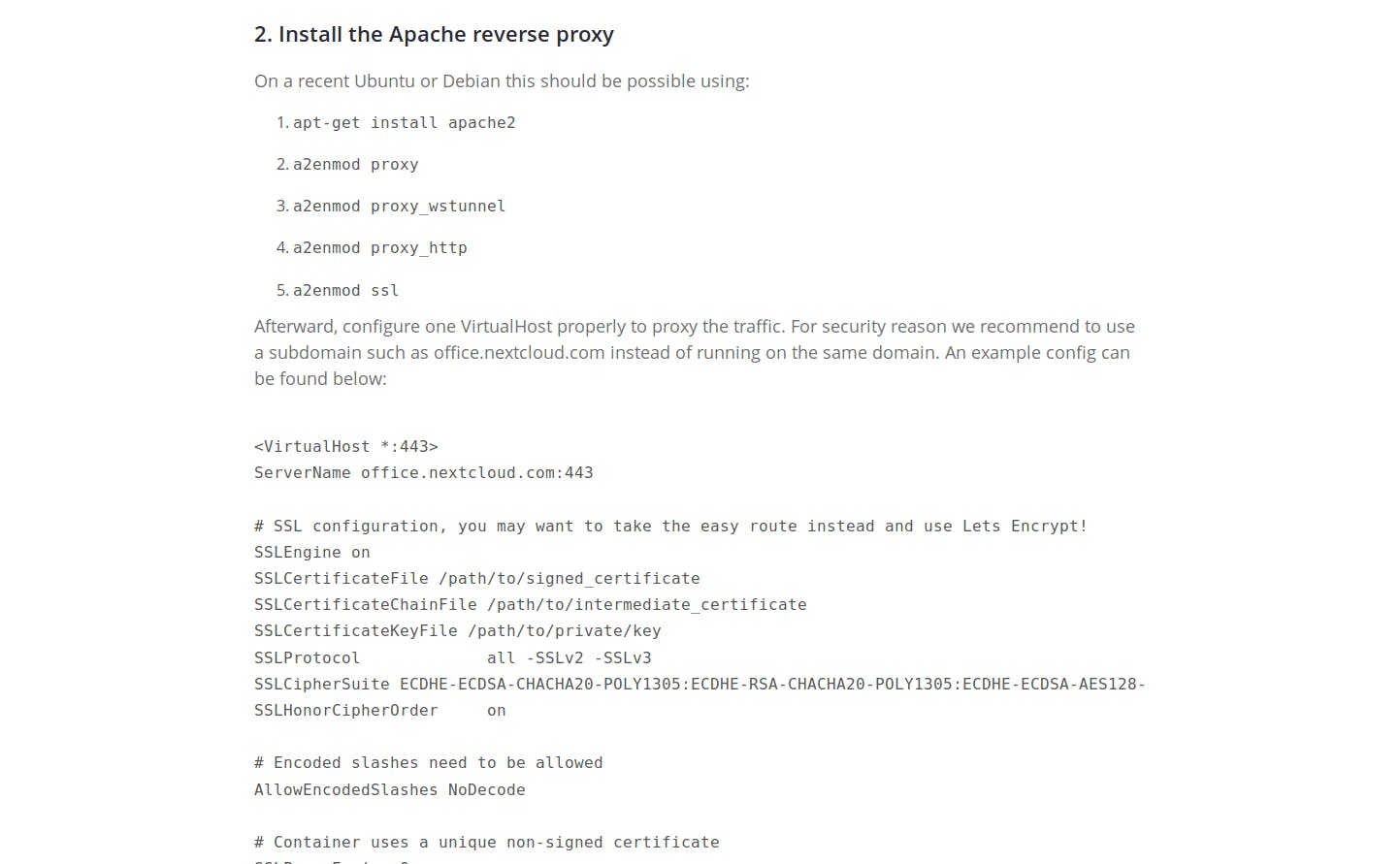
Task: Click the "apt-get install apache2" command
Action: click(404, 123)
